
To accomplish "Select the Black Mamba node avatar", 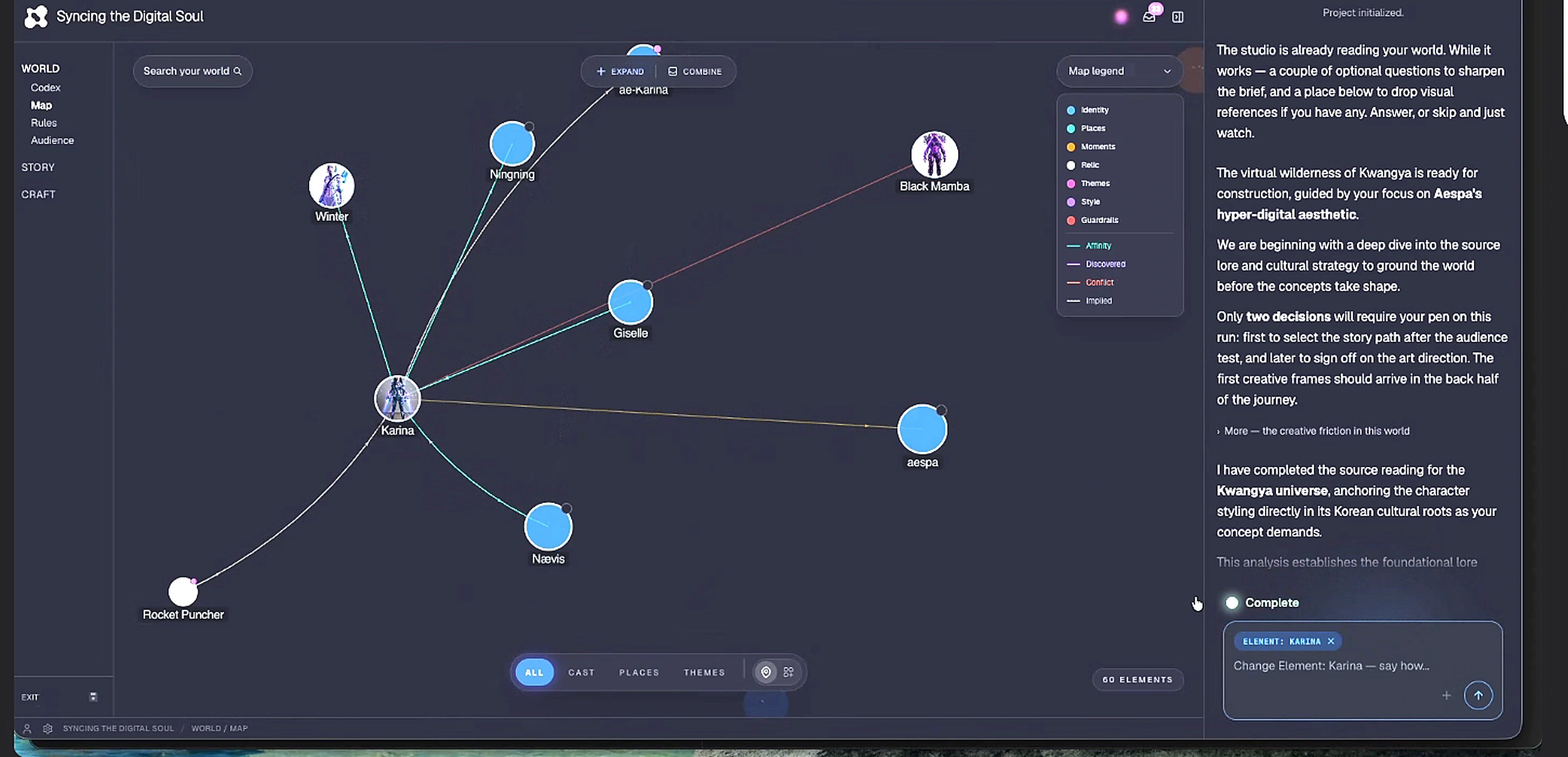I will tap(934, 155).
